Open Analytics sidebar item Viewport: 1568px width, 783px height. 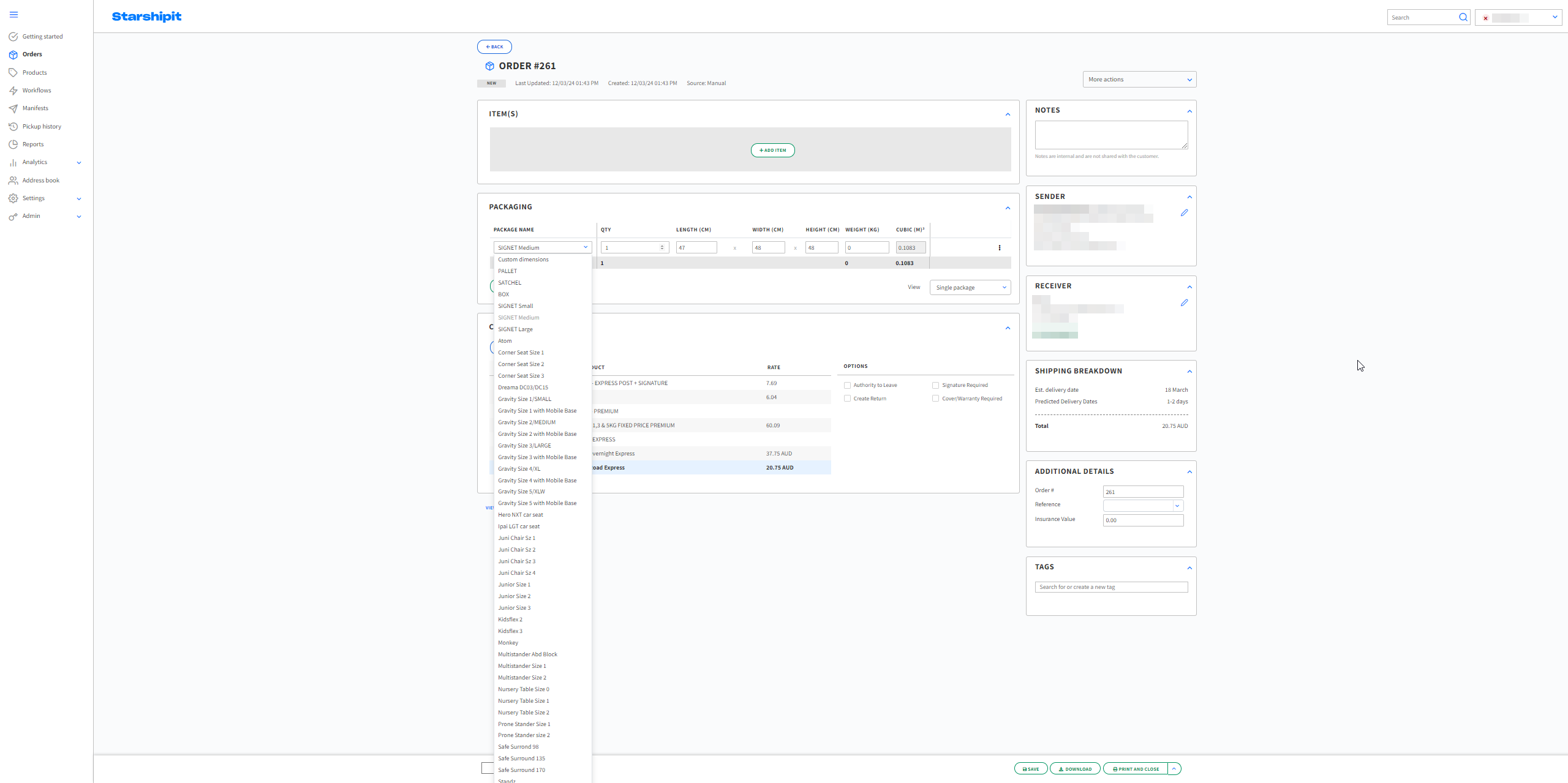tap(35, 162)
